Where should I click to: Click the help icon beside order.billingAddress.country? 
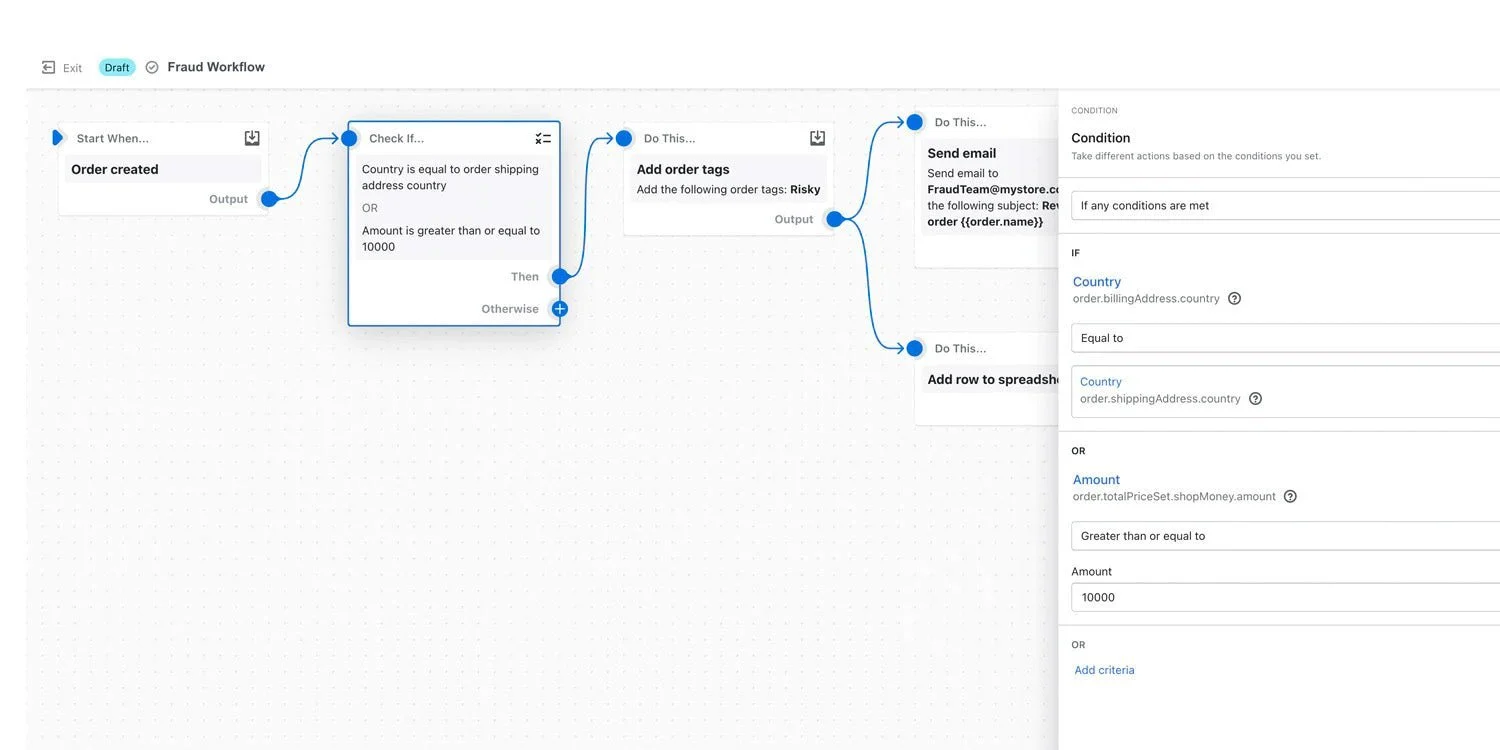point(1234,297)
